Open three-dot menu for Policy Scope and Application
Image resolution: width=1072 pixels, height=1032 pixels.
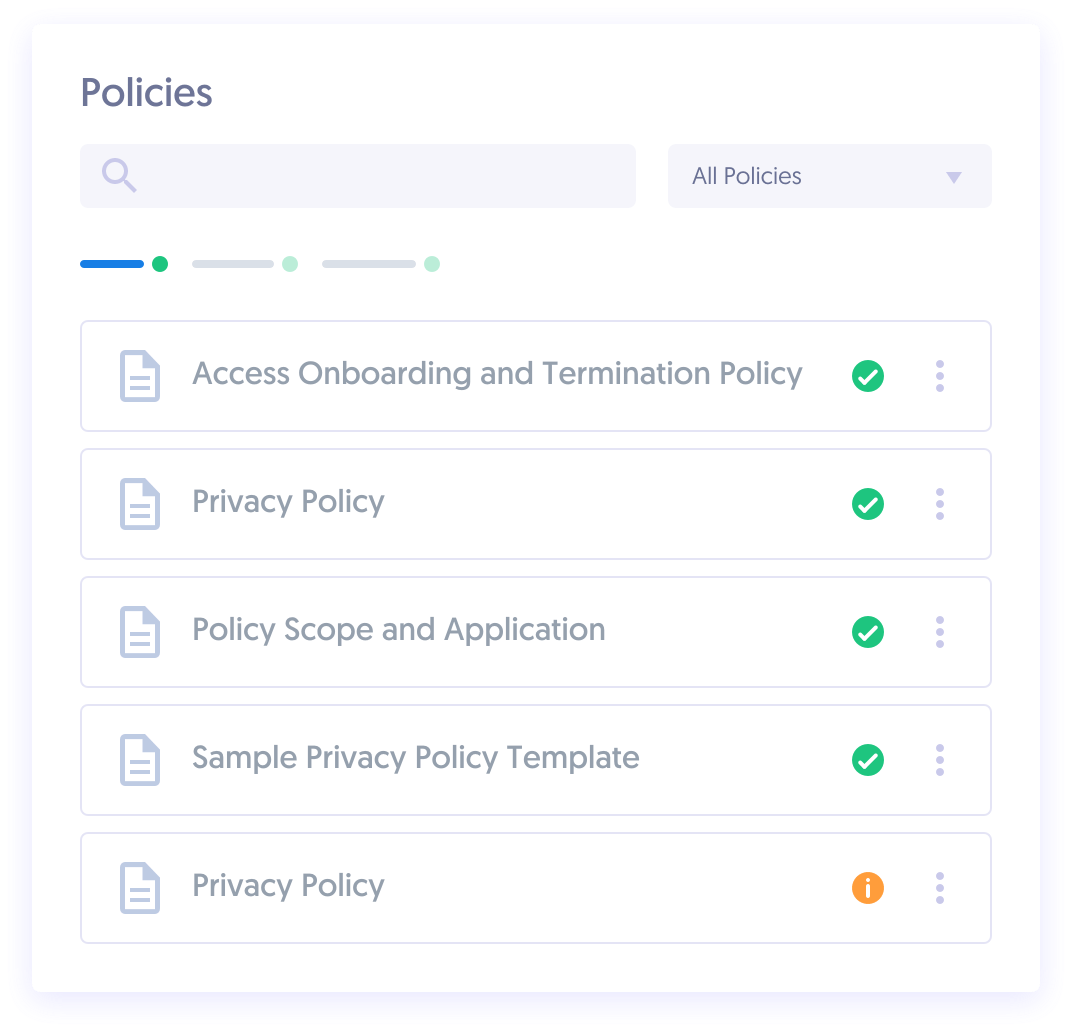939,632
